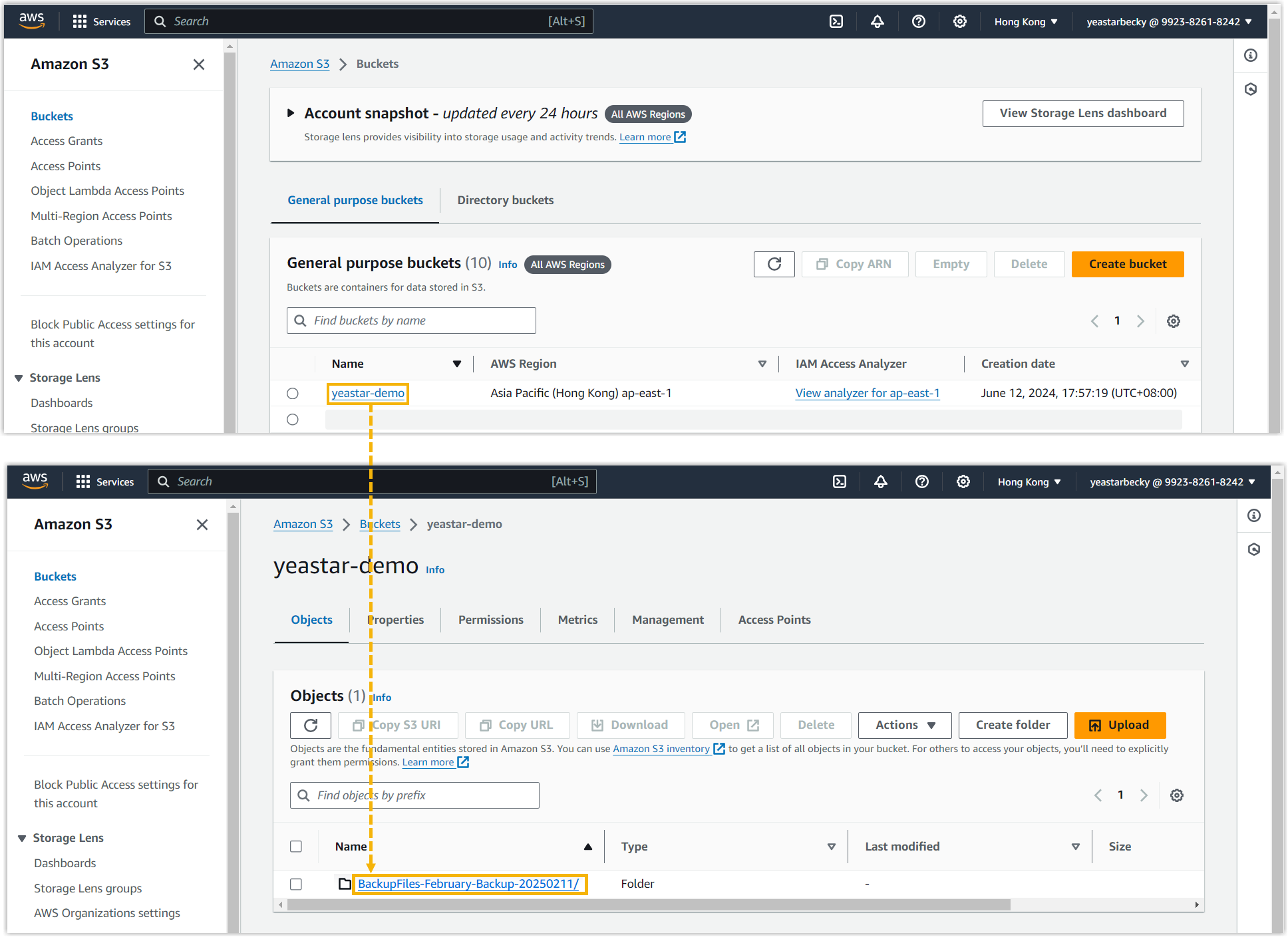Open the BackupFiles-February-Backup-20250211 folder link
This screenshot has width=1288, height=937.
pyautogui.click(x=468, y=884)
